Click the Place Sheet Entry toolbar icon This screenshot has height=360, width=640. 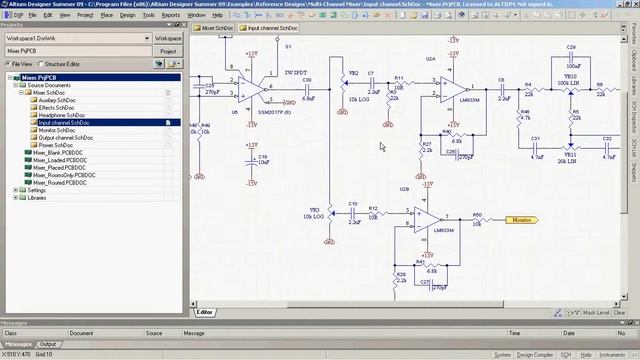click(333, 15)
